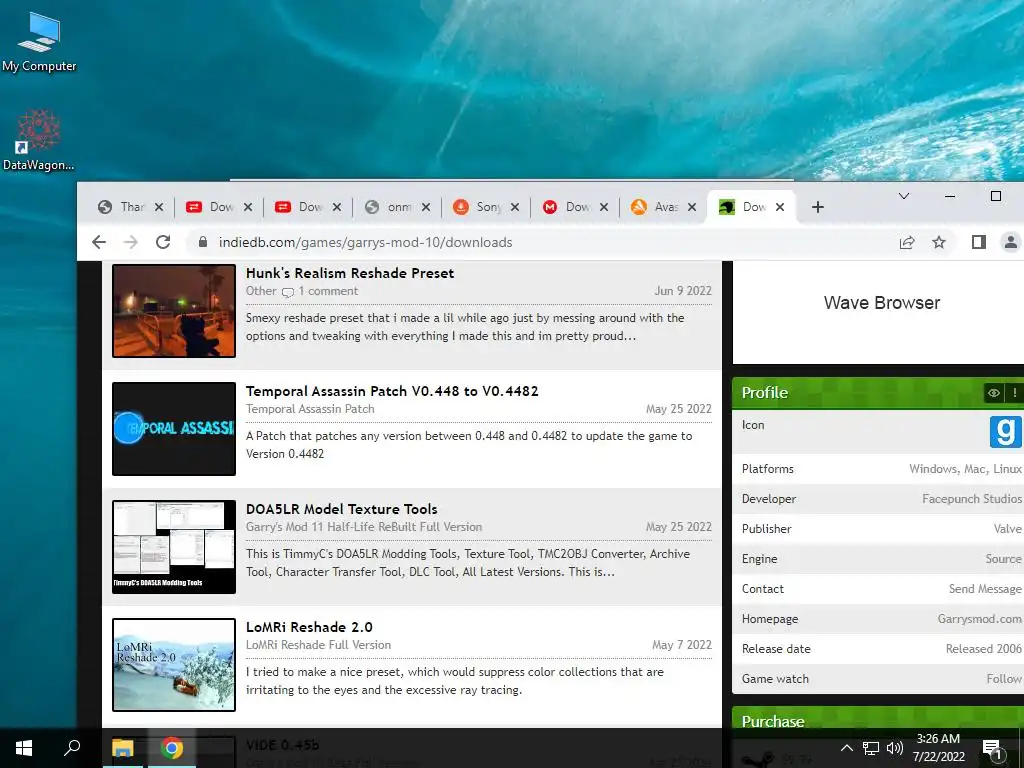Screen dimensions: 1024x768
Task: Open a new browser tab
Action: 818,207
